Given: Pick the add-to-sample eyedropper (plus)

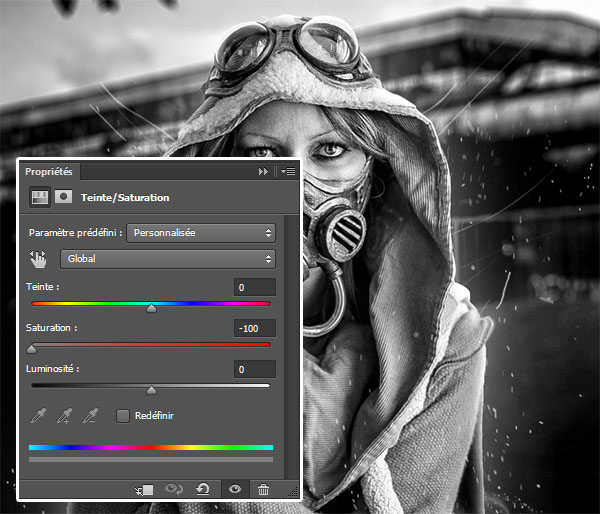Looking at the screenshot, I should point(65,415).
